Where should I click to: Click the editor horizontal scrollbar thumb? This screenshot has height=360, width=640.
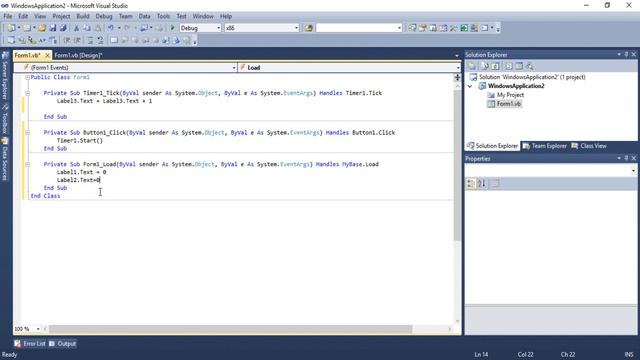231,329
